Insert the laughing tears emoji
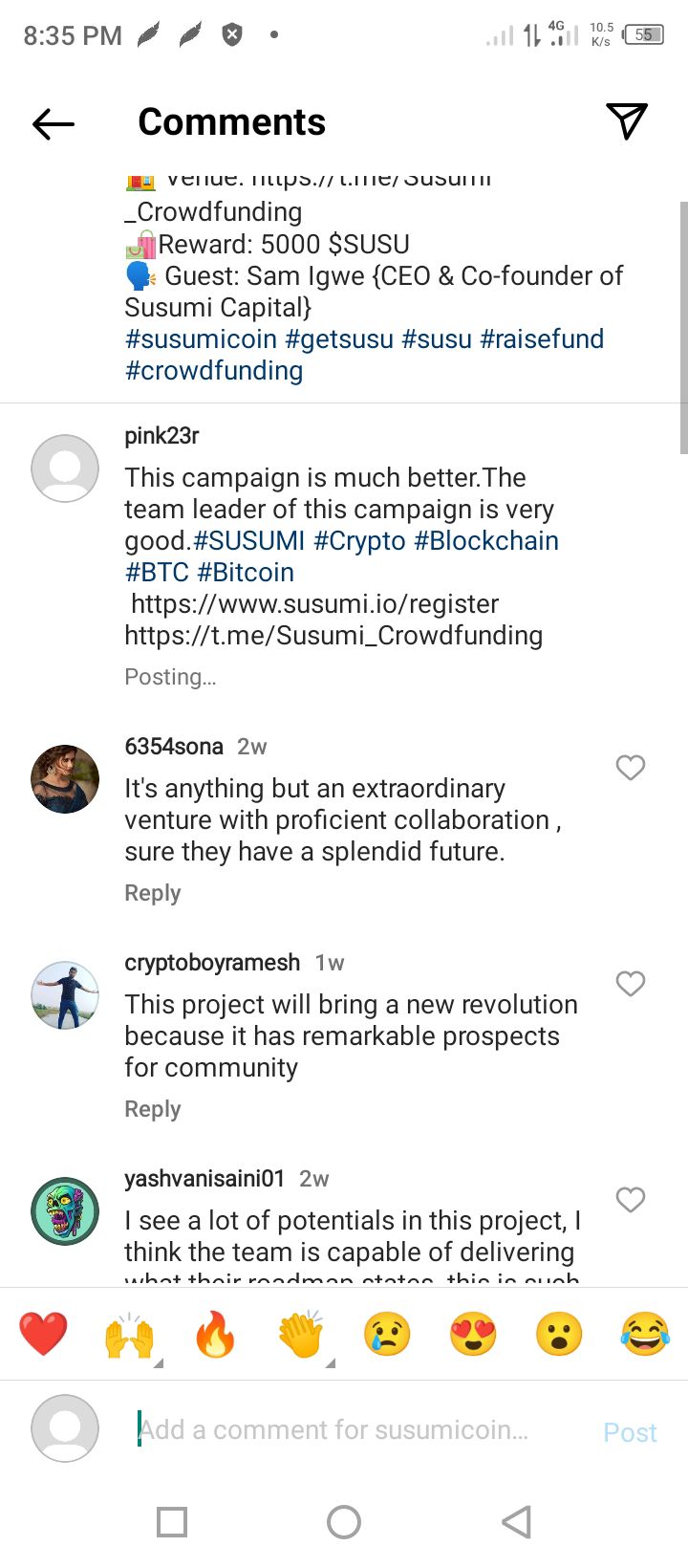 [645, 1334]
